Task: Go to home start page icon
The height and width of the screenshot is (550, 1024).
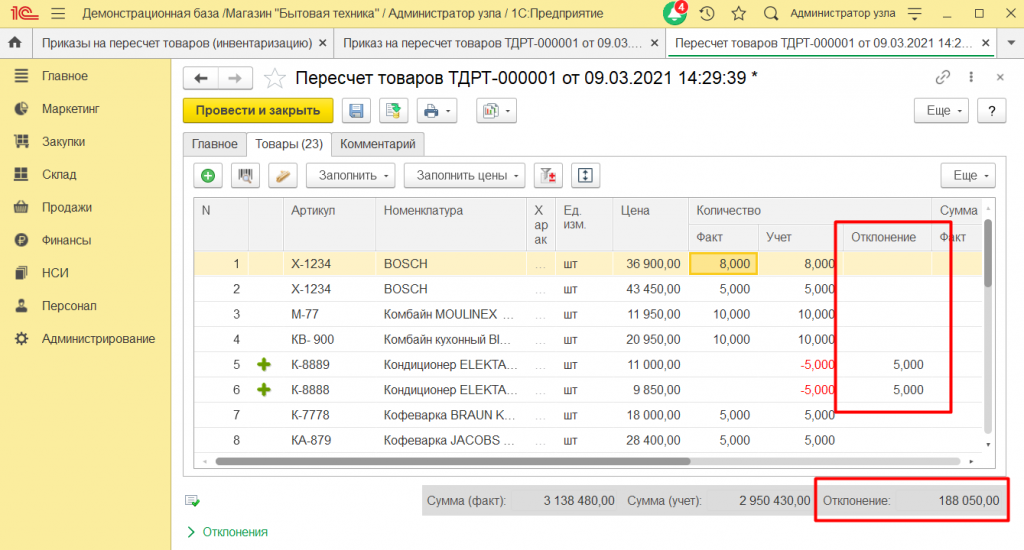Action: (x=14, y=43)
